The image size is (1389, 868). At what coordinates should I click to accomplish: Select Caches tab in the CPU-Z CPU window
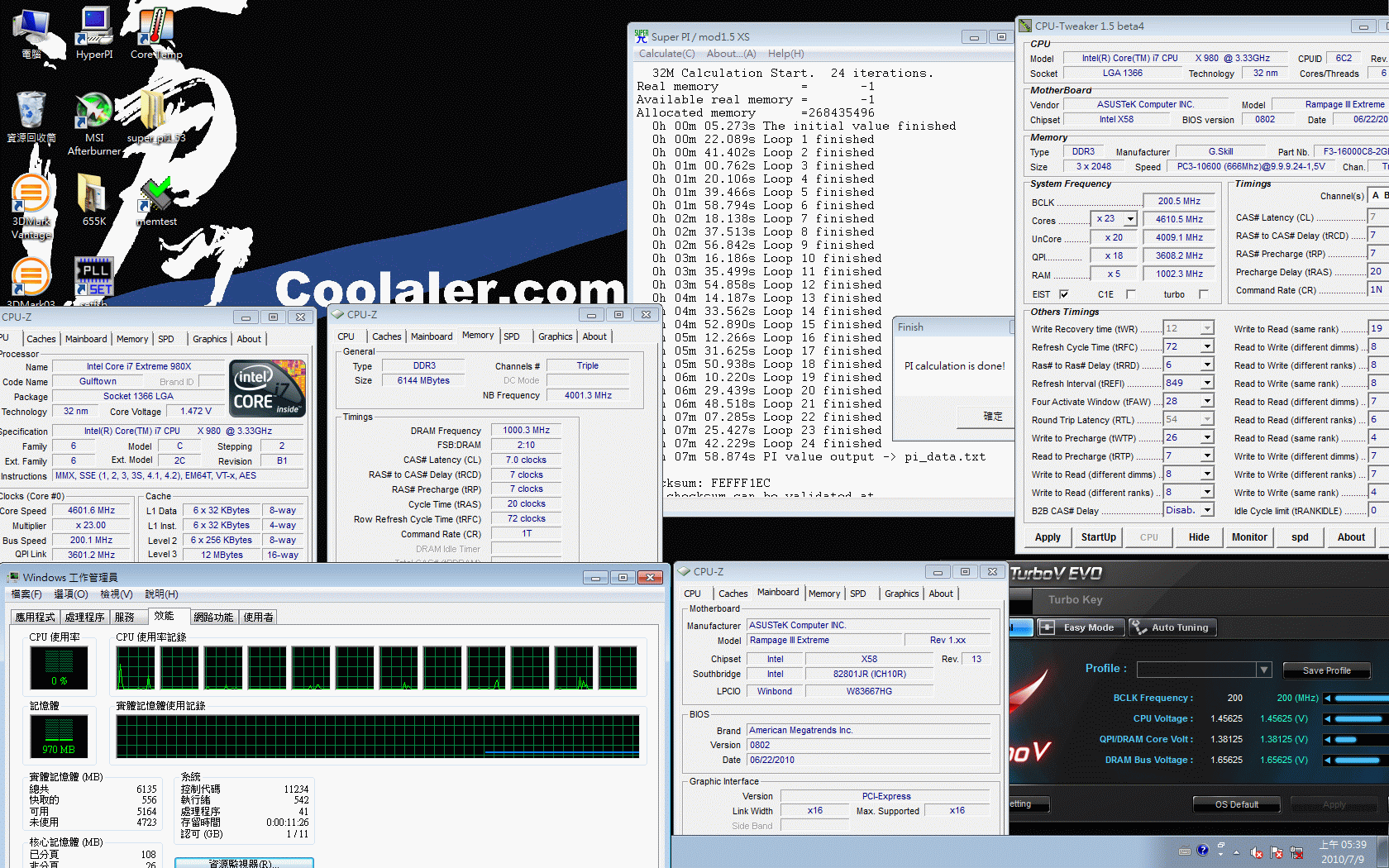(x=41, y=339)
